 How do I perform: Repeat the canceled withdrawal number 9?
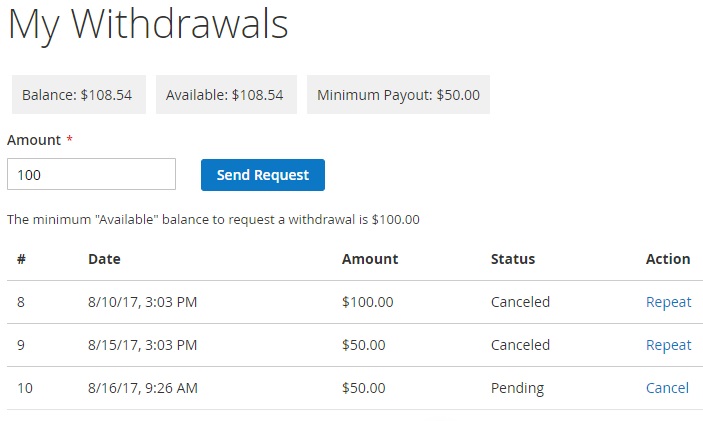click(x=668, y=345)
